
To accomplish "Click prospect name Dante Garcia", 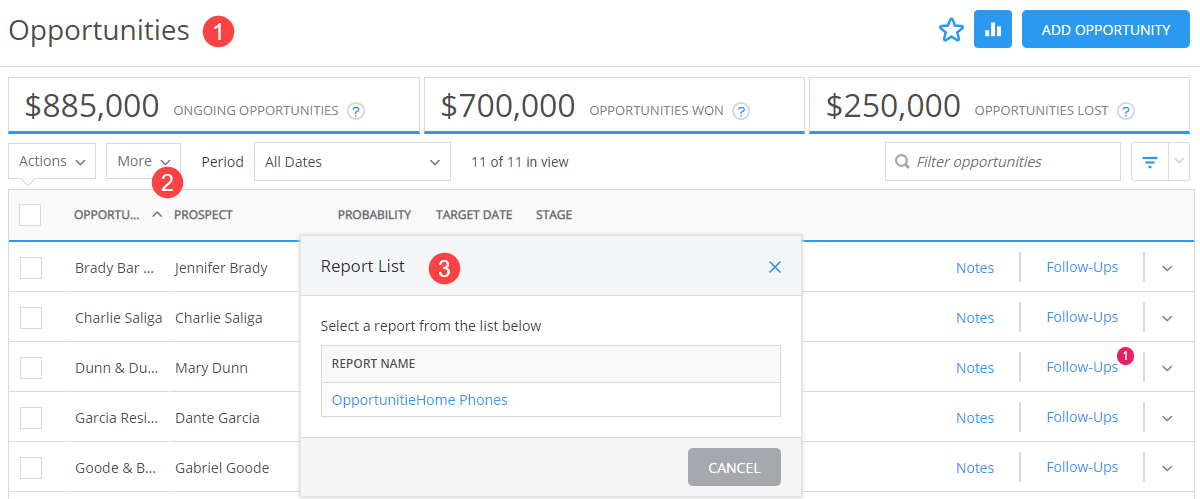I will coord(217,418).
